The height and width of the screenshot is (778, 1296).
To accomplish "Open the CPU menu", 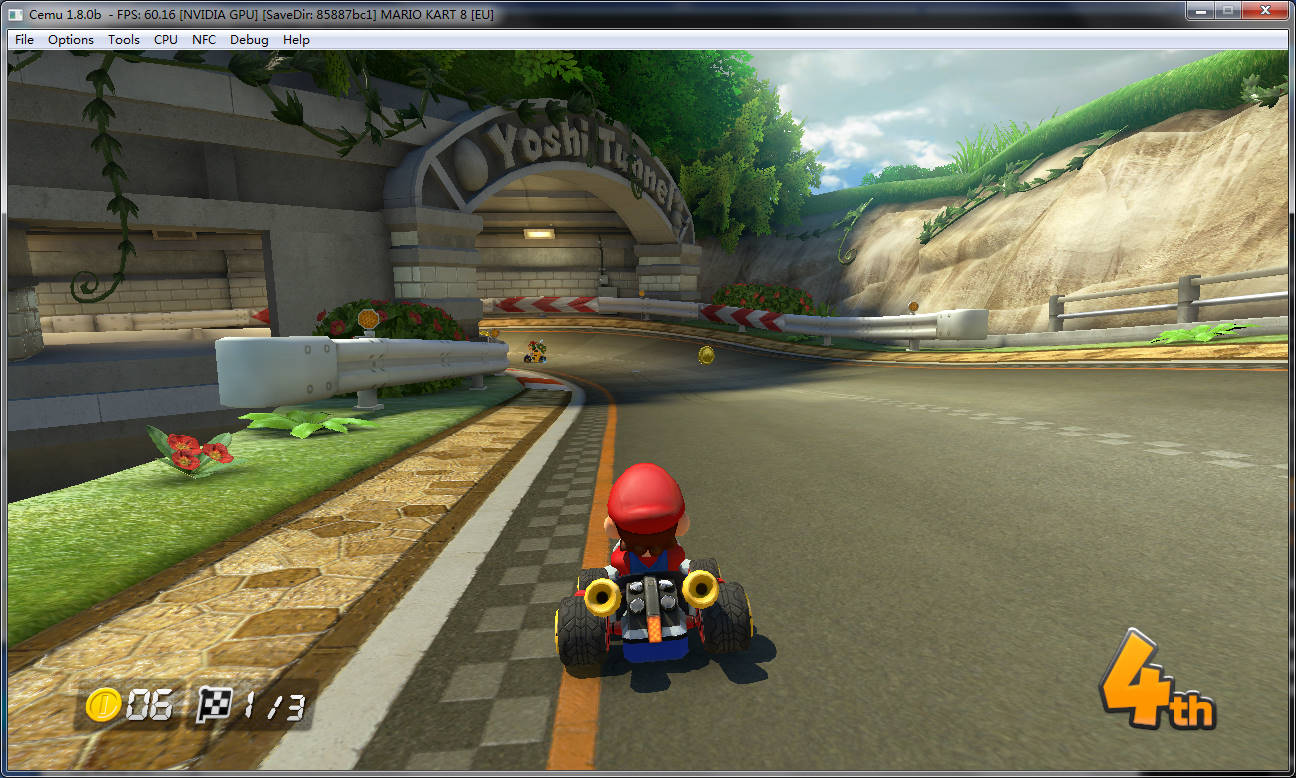I will (x=166, y=40).
